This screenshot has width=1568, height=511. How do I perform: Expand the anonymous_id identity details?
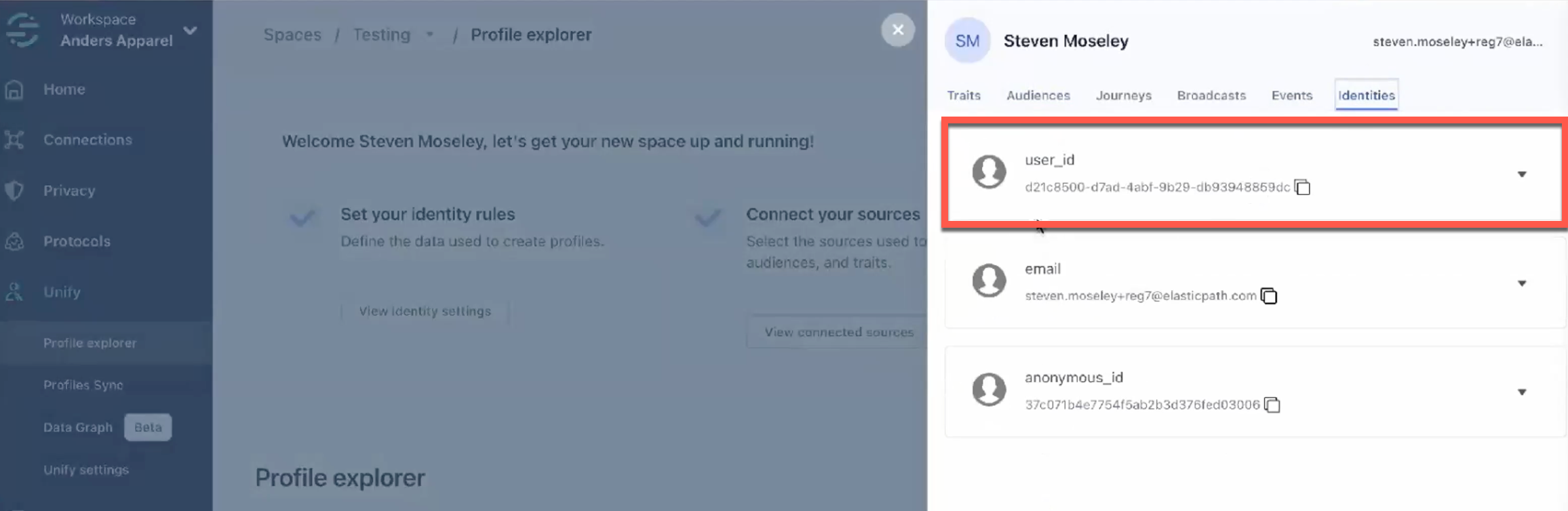1521,392
